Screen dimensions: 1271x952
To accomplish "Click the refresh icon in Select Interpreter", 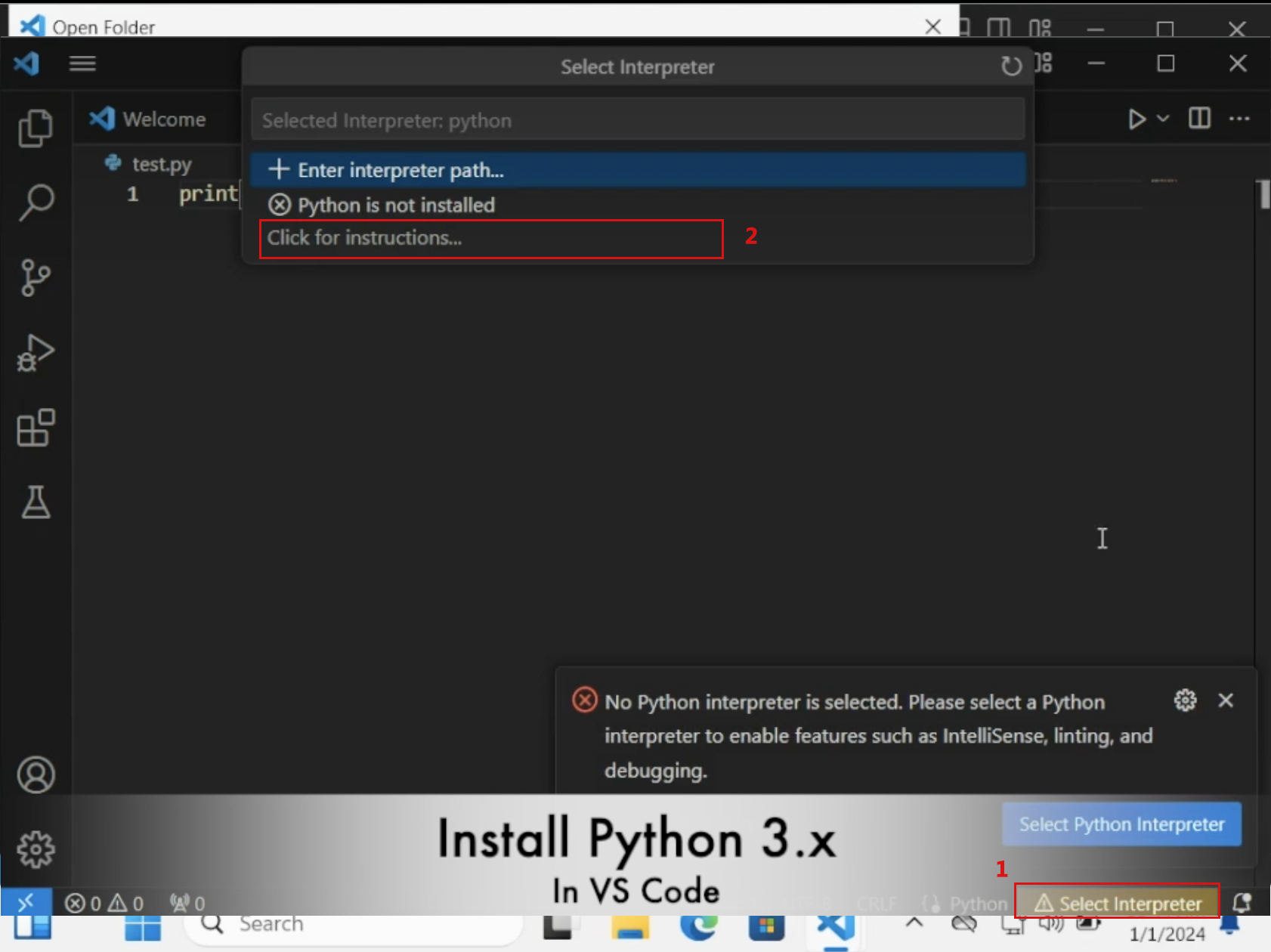I will [x=1011, y=66].
